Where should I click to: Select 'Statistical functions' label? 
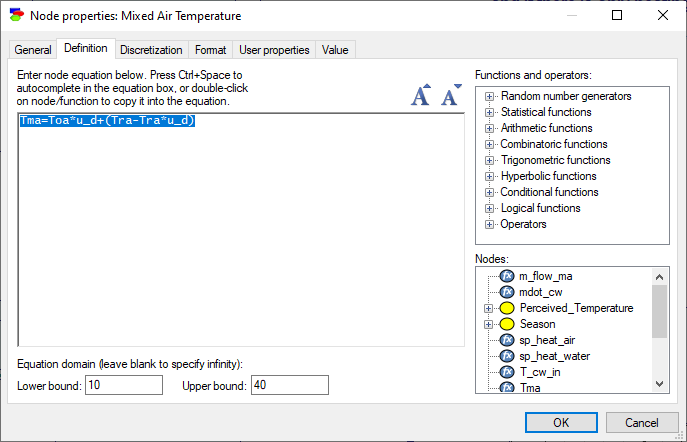click(546, 113)
